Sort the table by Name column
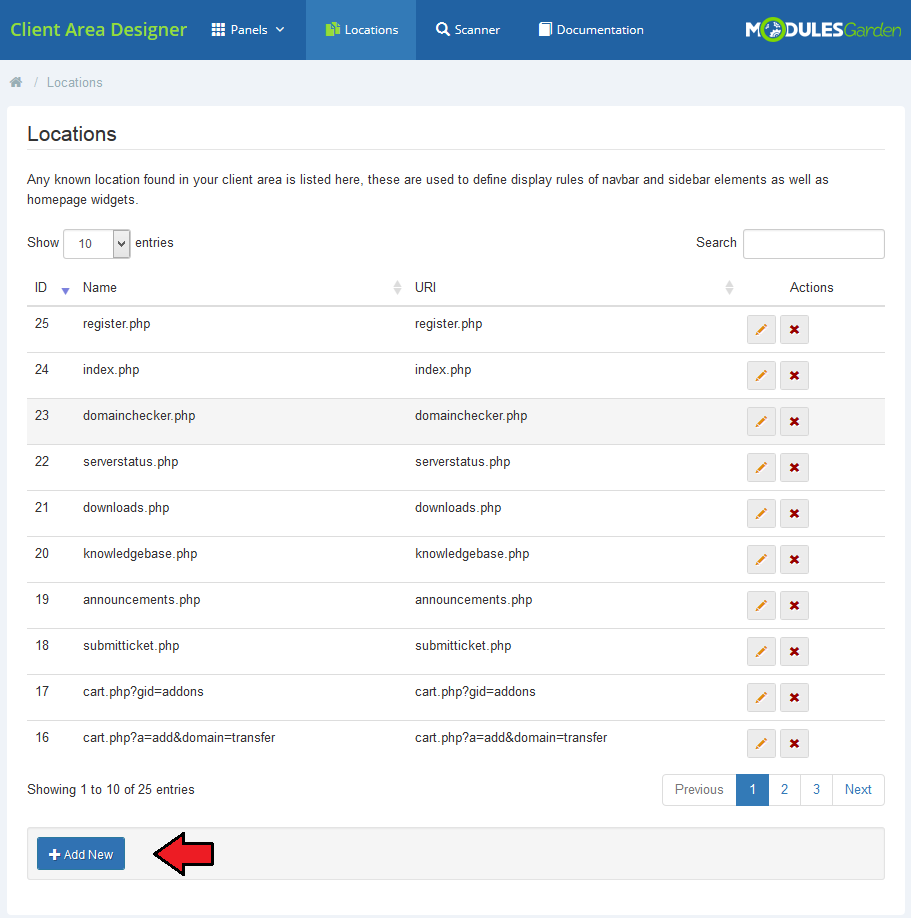 242,287
